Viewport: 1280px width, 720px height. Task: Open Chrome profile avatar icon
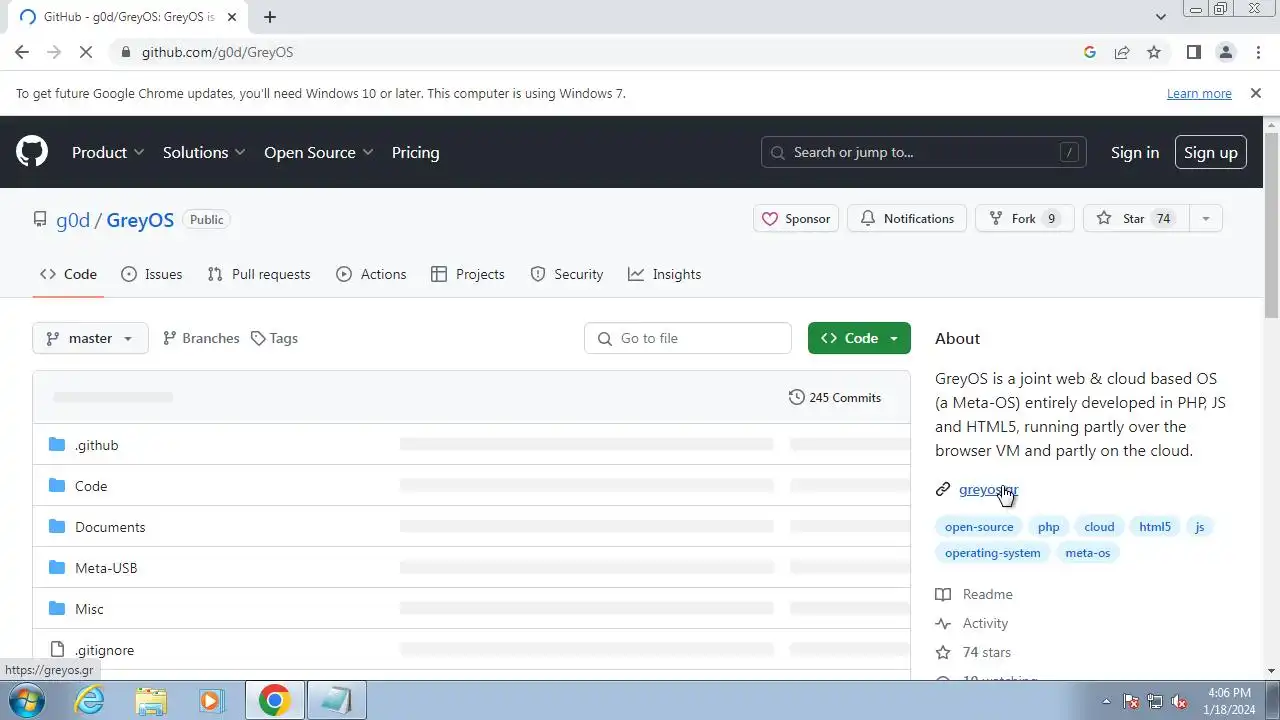pos(1225,52)
